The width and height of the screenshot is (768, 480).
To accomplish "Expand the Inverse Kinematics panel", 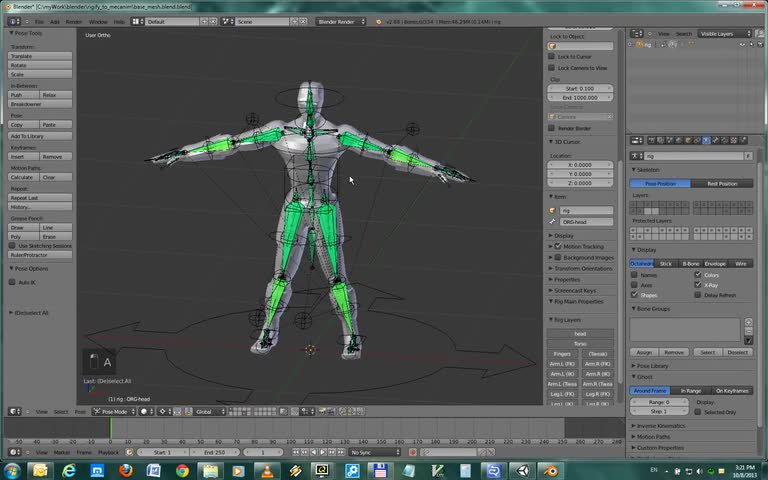I will [x=660, y=426].
